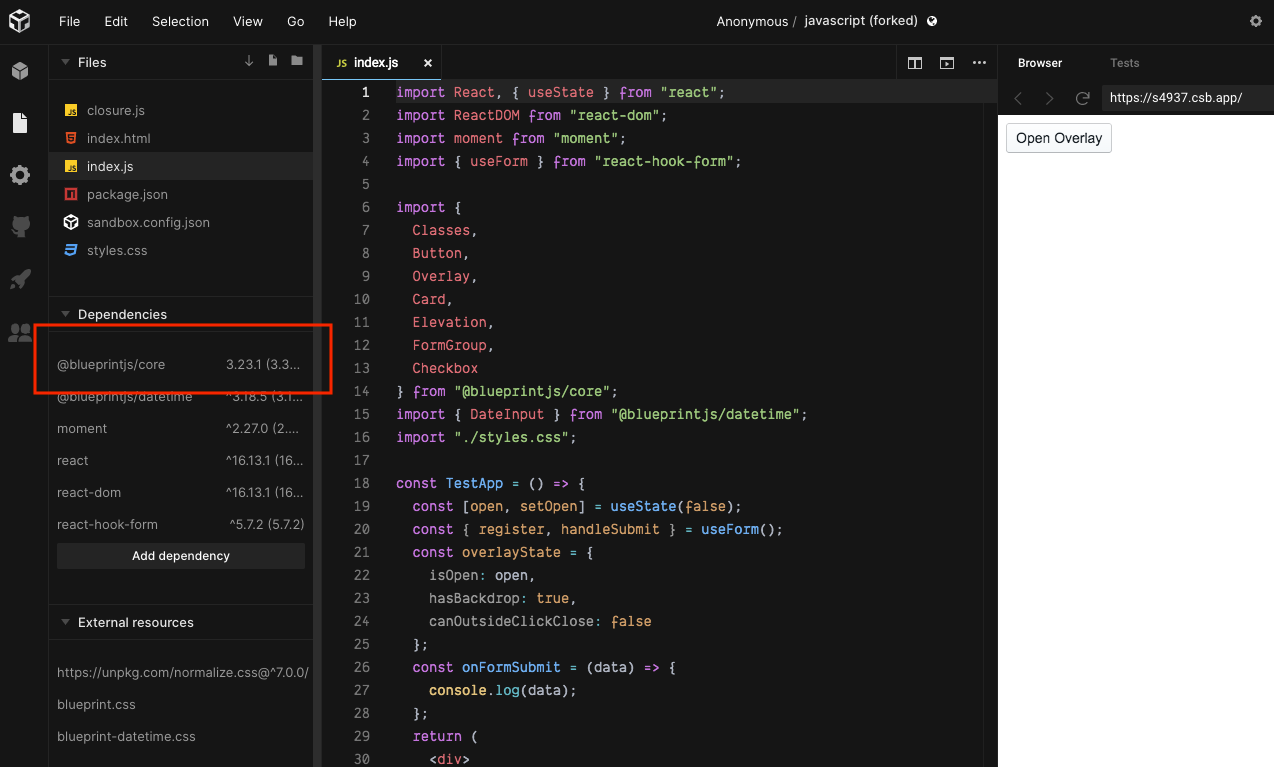Click the new file icon in Files panel
Screen dimensions: 1274x767
pyautogui.click(x=272, y=61)
